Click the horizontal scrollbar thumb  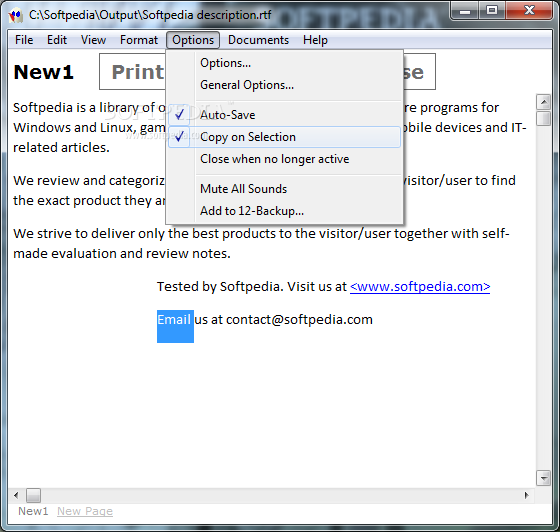(x=33, y=495)
